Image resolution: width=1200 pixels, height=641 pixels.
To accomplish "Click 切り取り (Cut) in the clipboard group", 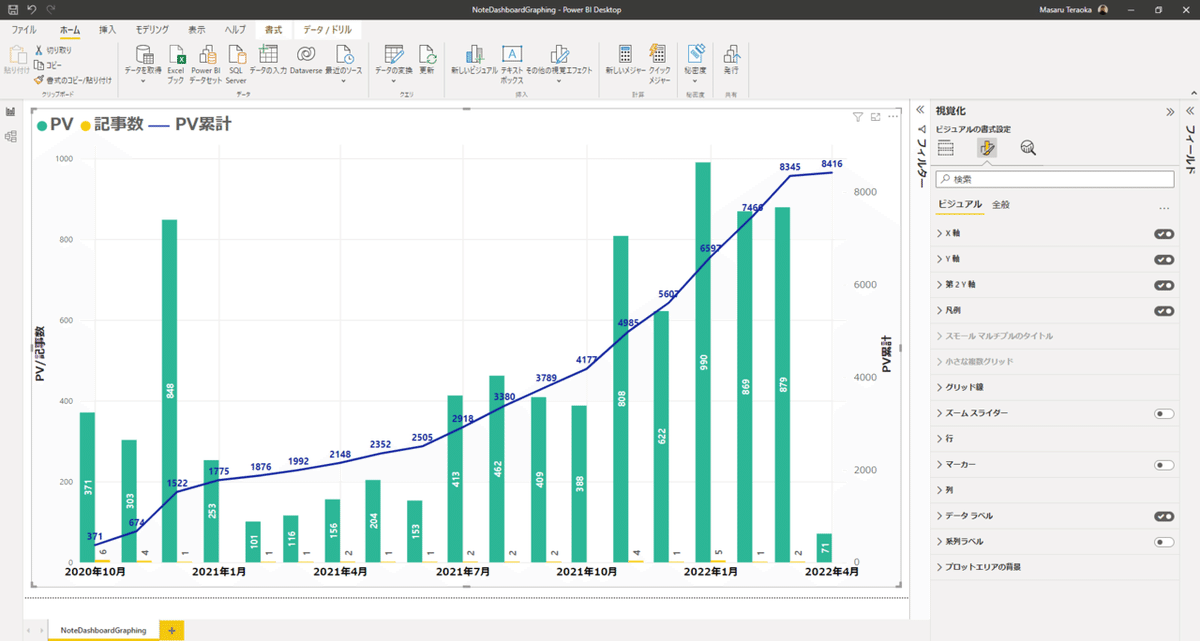I will click(52, 50).
